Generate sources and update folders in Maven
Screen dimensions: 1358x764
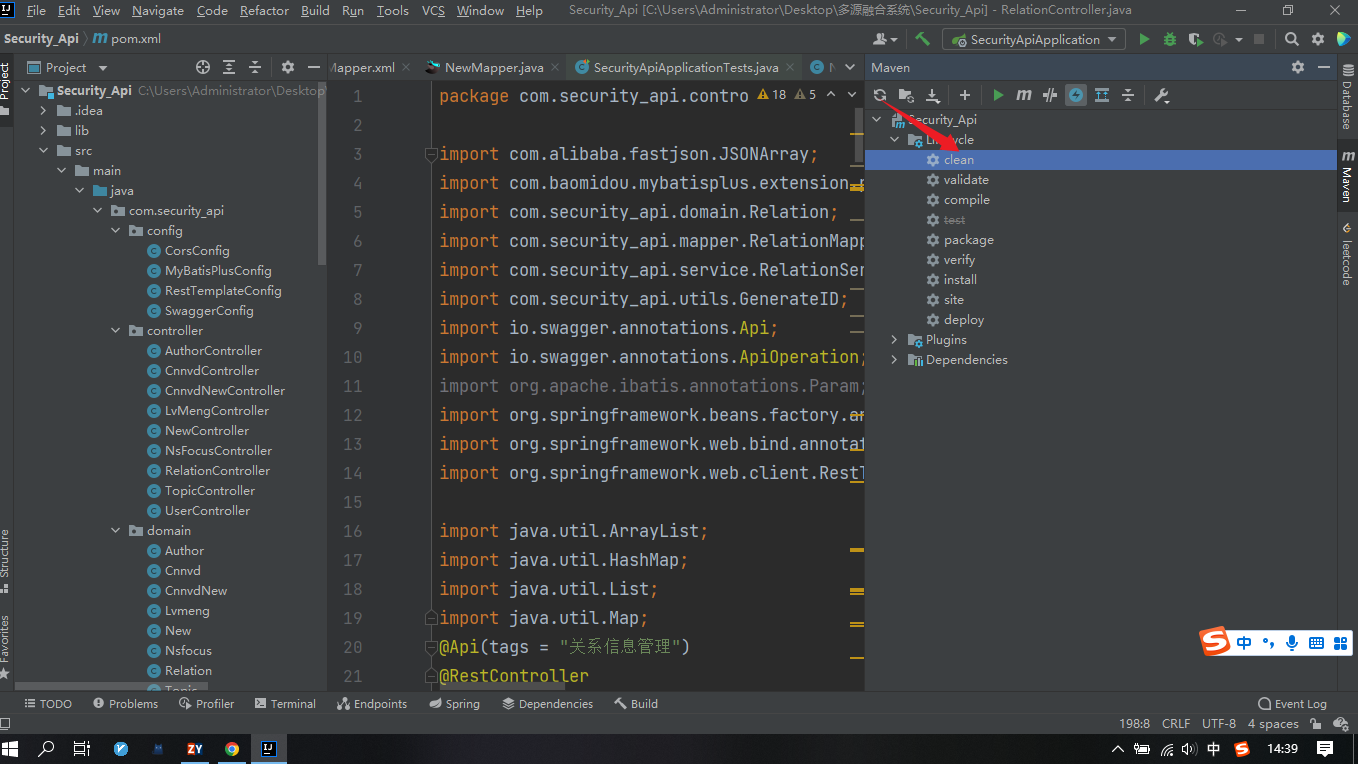(x=906, y=95)
